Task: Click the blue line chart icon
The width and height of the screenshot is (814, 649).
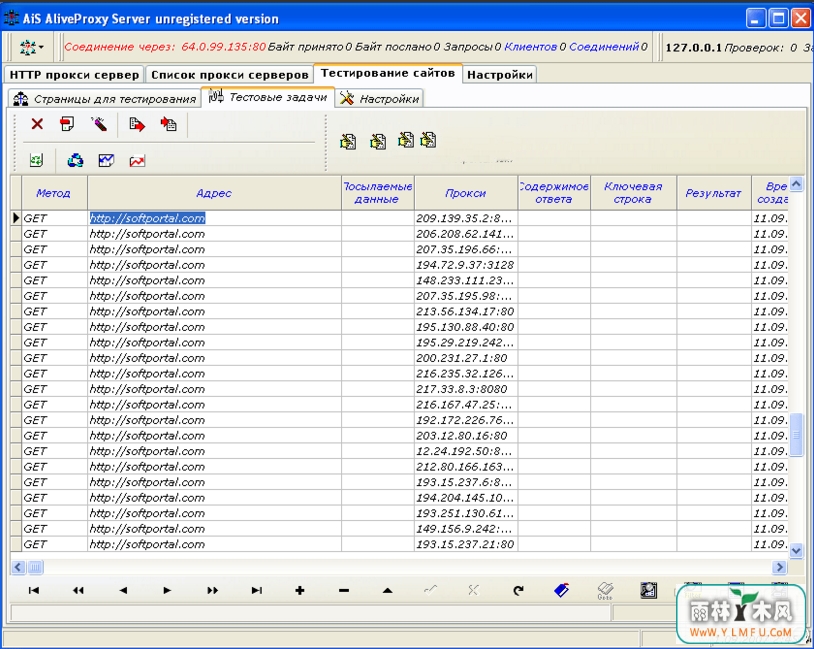Action: pos(106,160)
